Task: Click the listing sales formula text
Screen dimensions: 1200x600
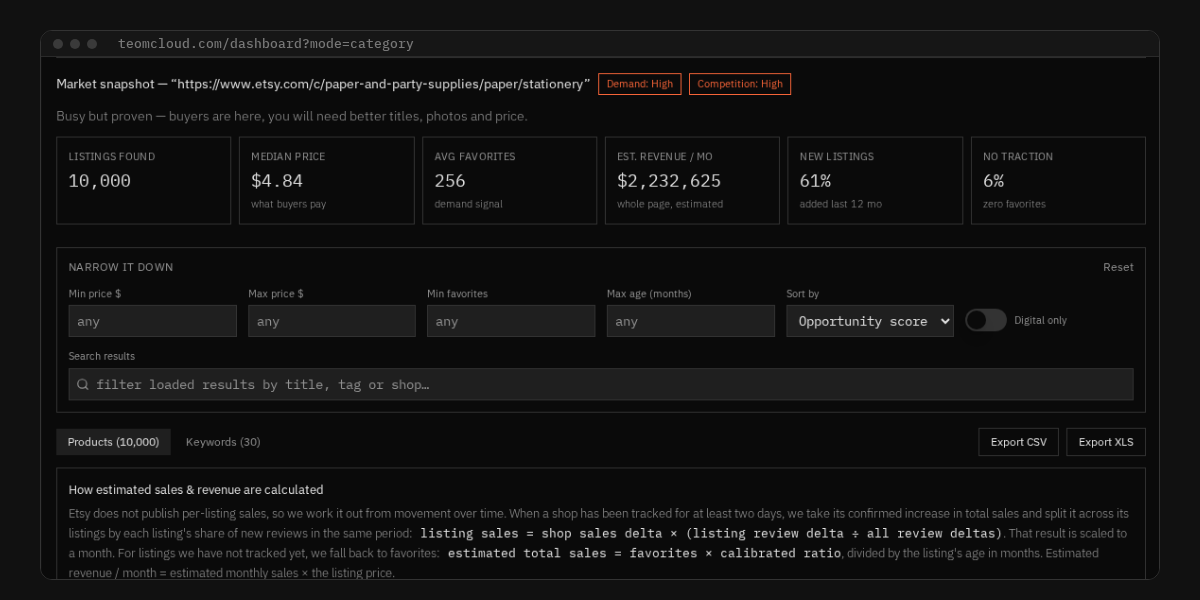Action: point(713,533)
